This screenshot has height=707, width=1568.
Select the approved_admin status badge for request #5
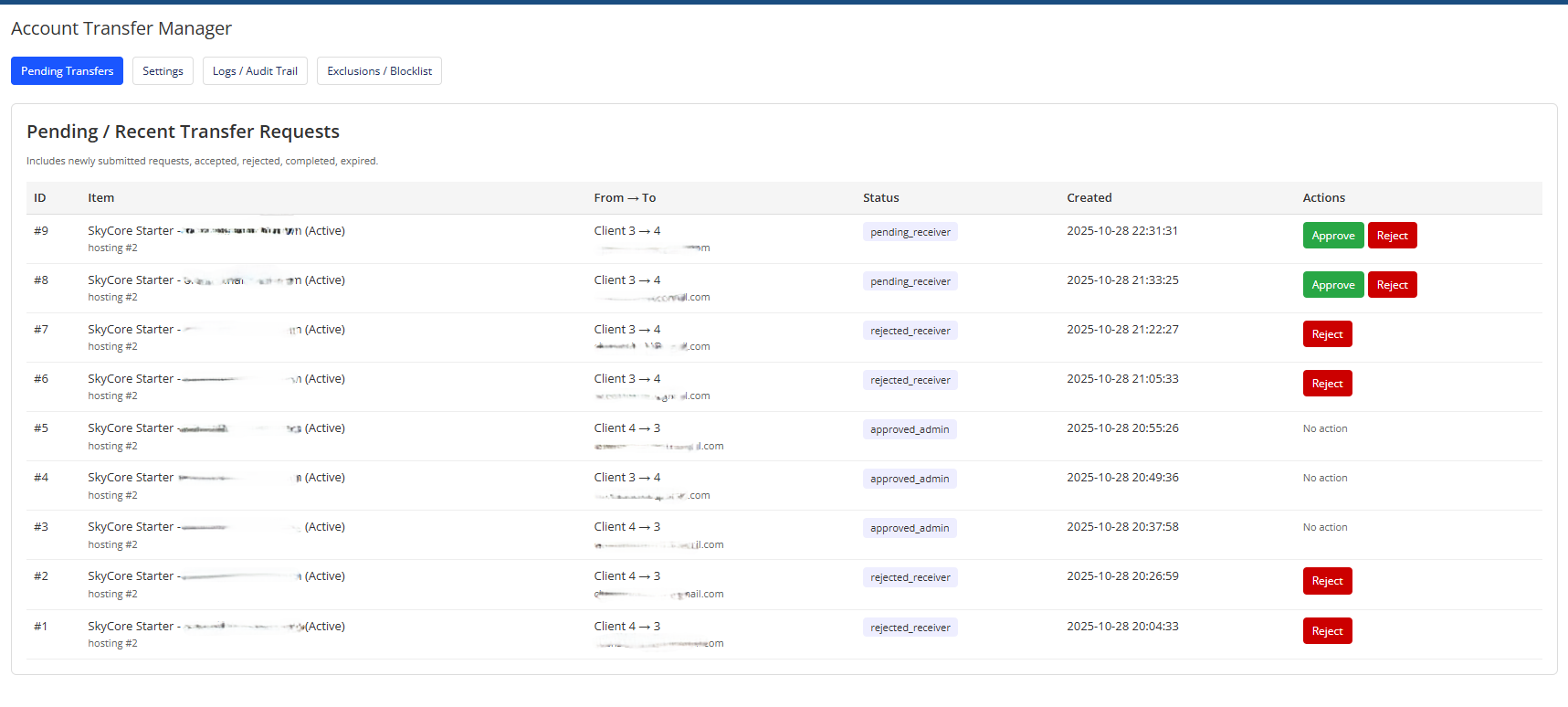click(x=910, y=429)
